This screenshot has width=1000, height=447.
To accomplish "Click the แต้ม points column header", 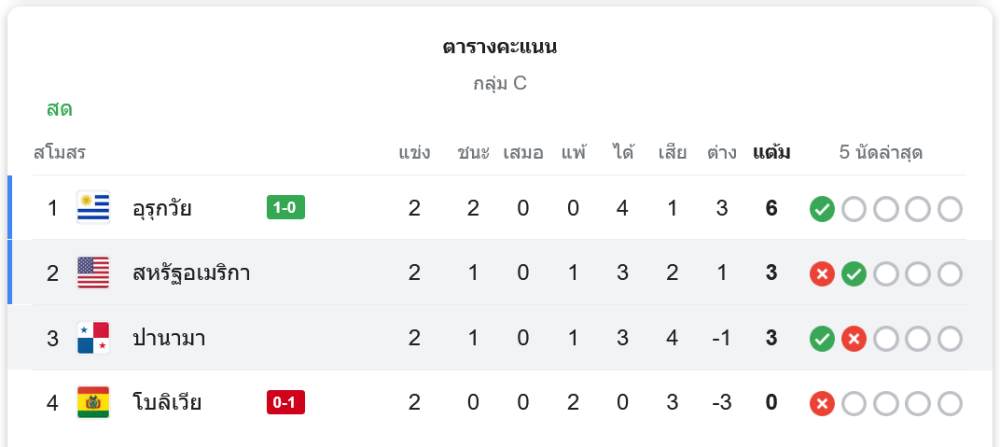I will click(x=771, y=153).
